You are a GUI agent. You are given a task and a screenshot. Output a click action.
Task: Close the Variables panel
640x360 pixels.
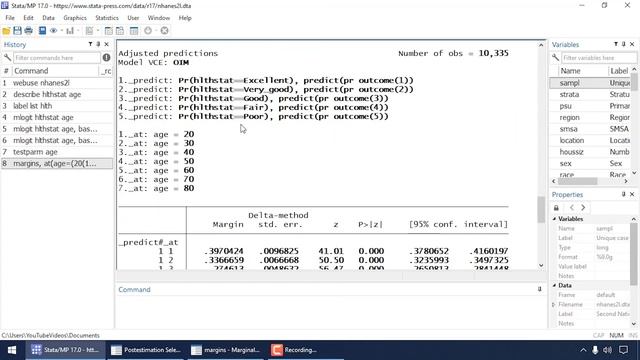coord(632,44)
